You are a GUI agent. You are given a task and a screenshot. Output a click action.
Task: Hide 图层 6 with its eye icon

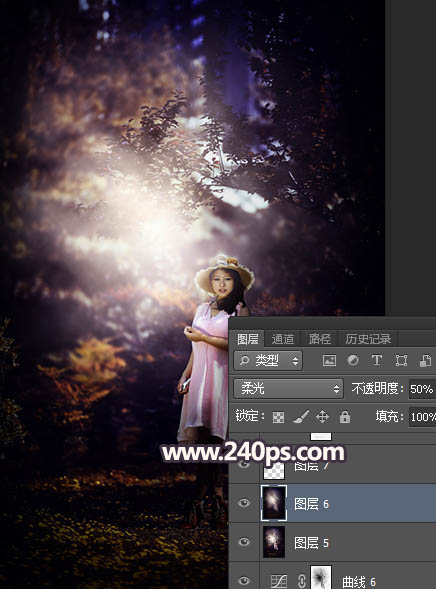point(244,503)
